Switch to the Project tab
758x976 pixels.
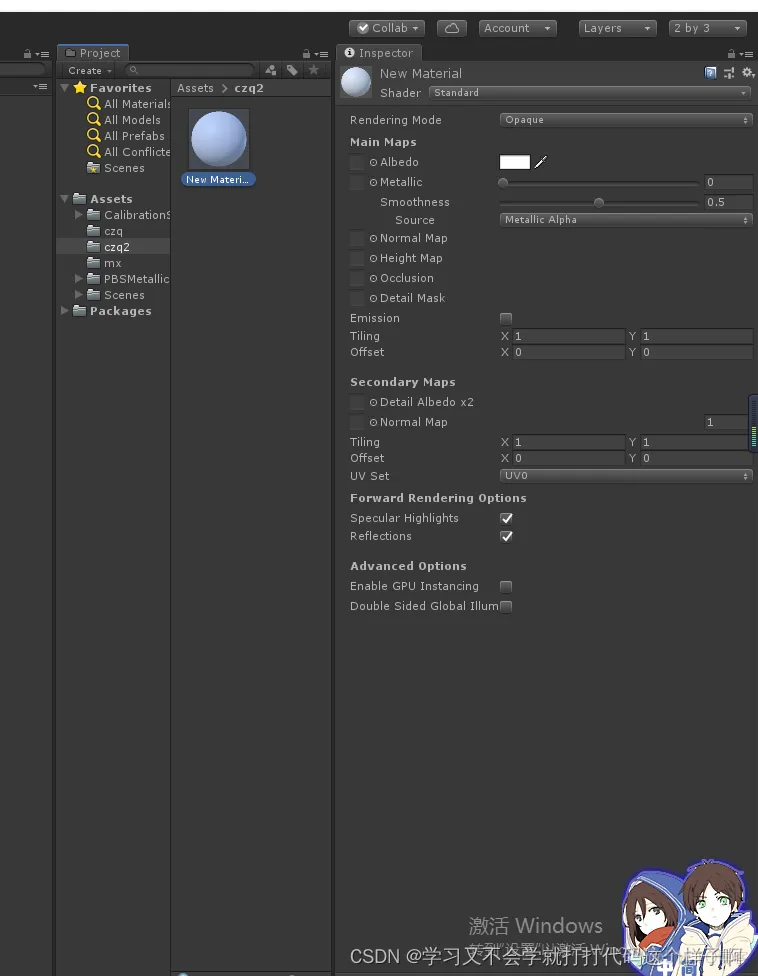click(93, 53)
